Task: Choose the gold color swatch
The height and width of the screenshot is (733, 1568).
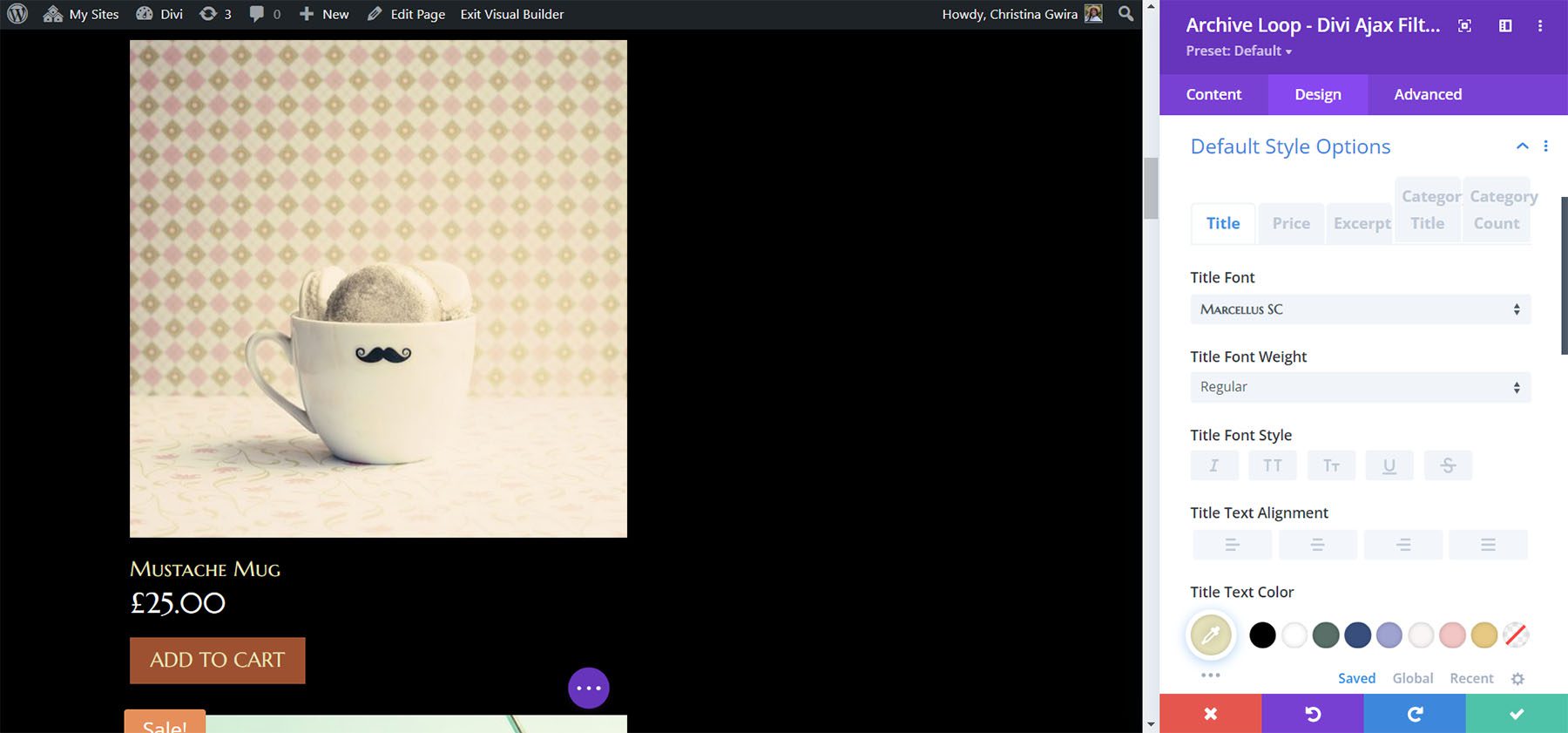Action: click(1484, 635)
